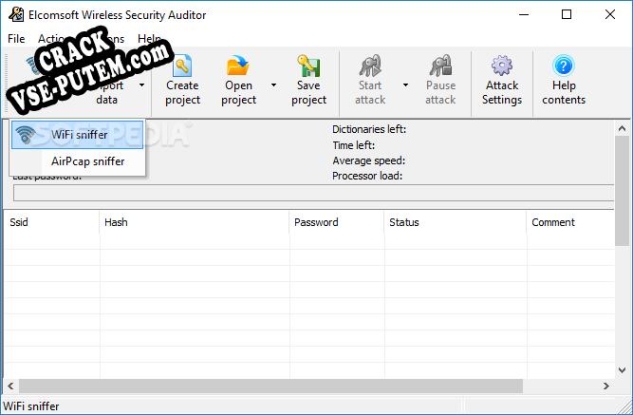Click the Processor load label
This screenshot has height=415, width=633.
(x=367, y=176)
